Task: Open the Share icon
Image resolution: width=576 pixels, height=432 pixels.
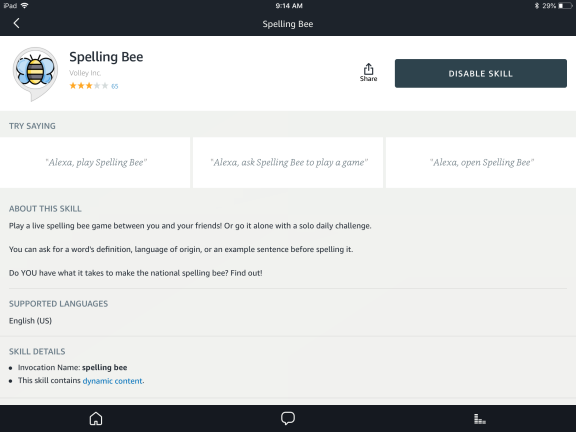Action: coord(368,72)
